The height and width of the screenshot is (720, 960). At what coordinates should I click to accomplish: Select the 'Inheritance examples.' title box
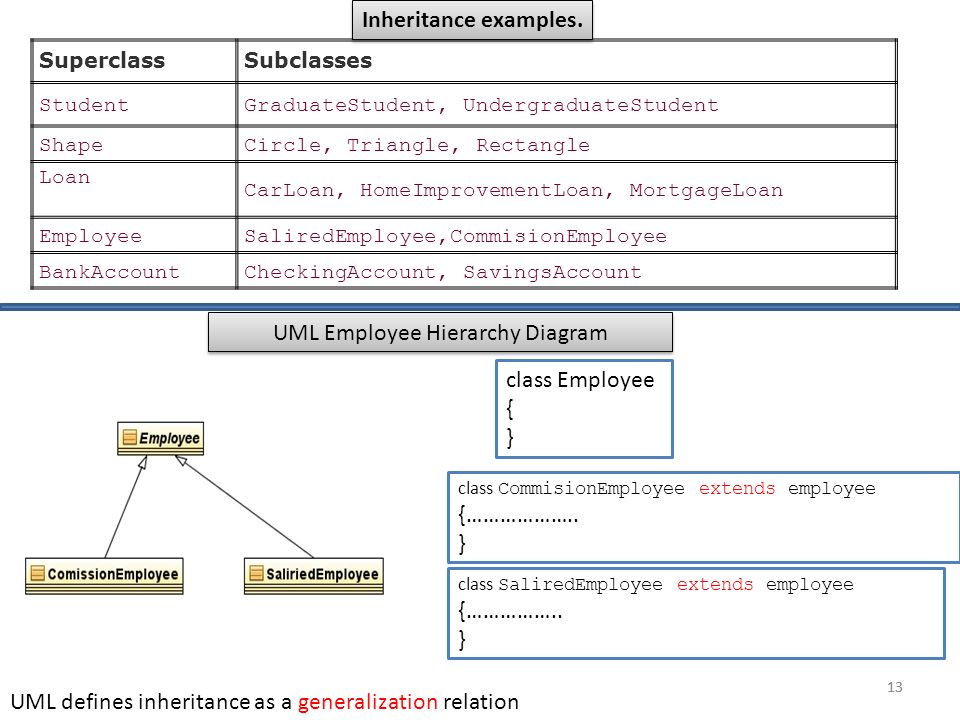pyautogui.click(x=472, y=20)
